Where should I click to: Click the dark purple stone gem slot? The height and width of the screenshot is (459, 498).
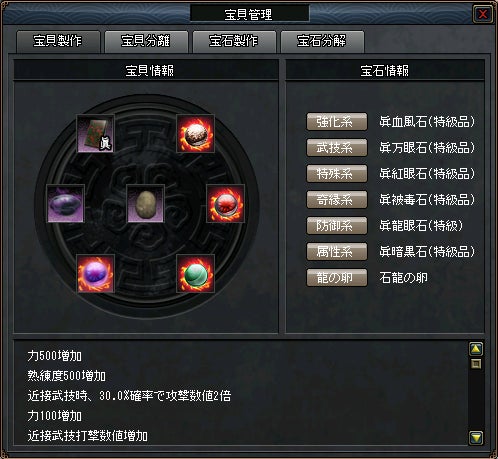(x=65, y=204)
